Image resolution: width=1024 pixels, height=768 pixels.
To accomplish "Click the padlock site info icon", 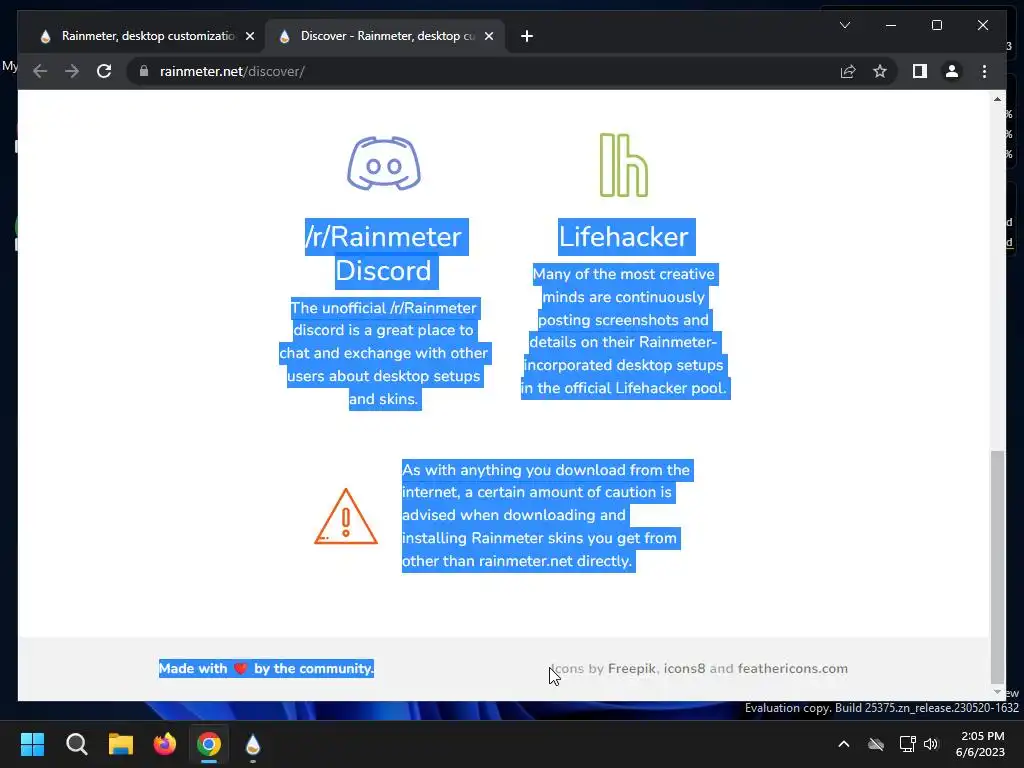I will [x=144, y=71].
